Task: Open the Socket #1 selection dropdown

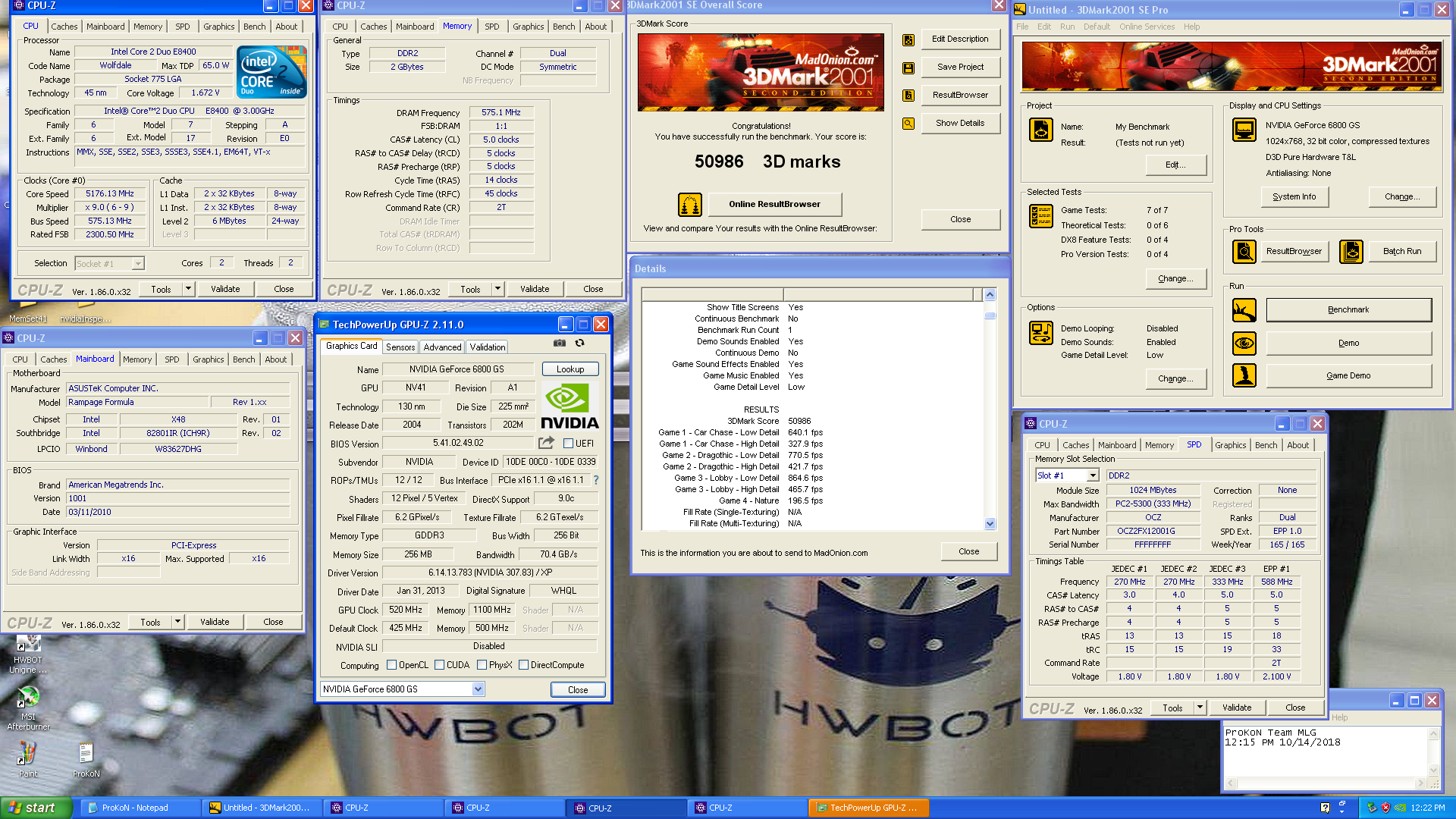Action: coord(137,264)
